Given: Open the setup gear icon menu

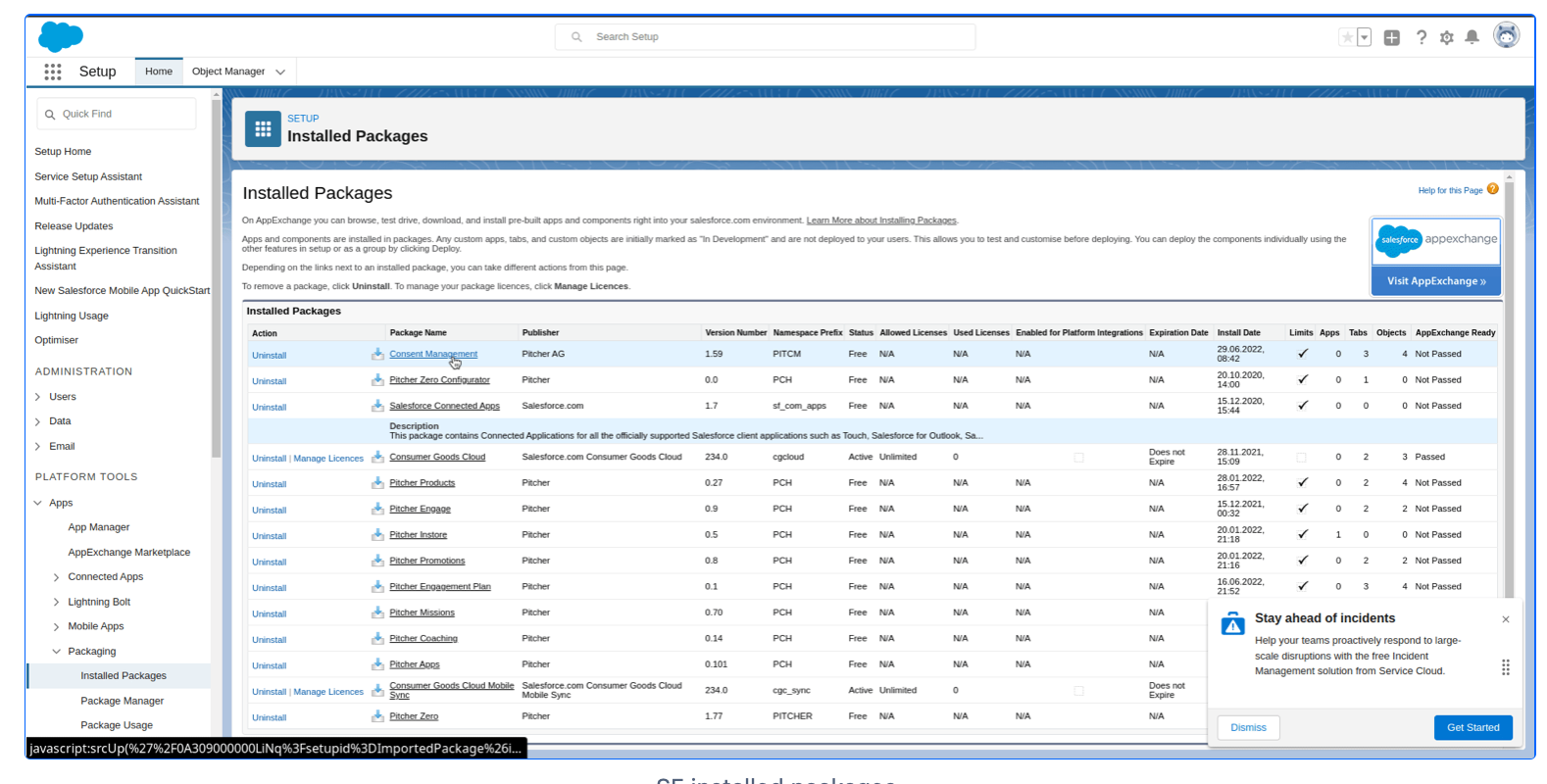Looking at the screenshot, I should pos(1446,37).
